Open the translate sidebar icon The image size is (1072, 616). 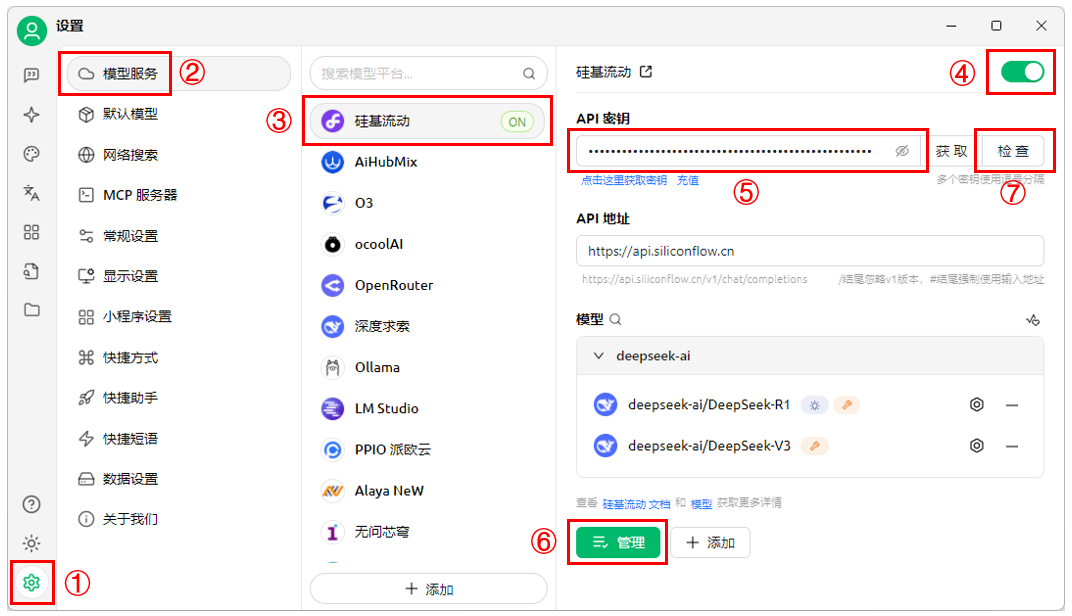click(x=31, y=193)
